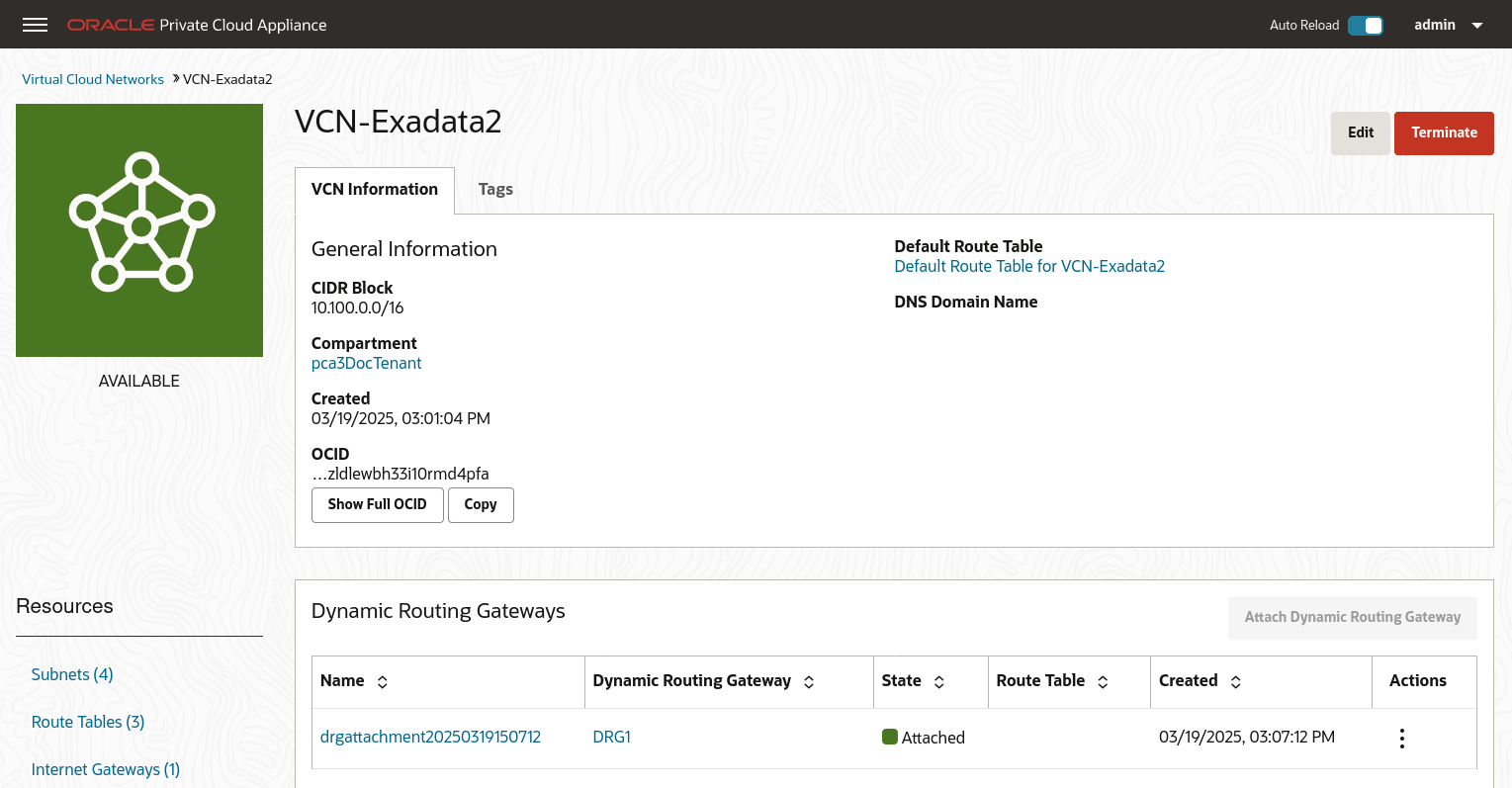Go to Virtual Cloud Networks breadcrumb
The height and width of the screenshot is (788, 1512).
coord(93,79)
